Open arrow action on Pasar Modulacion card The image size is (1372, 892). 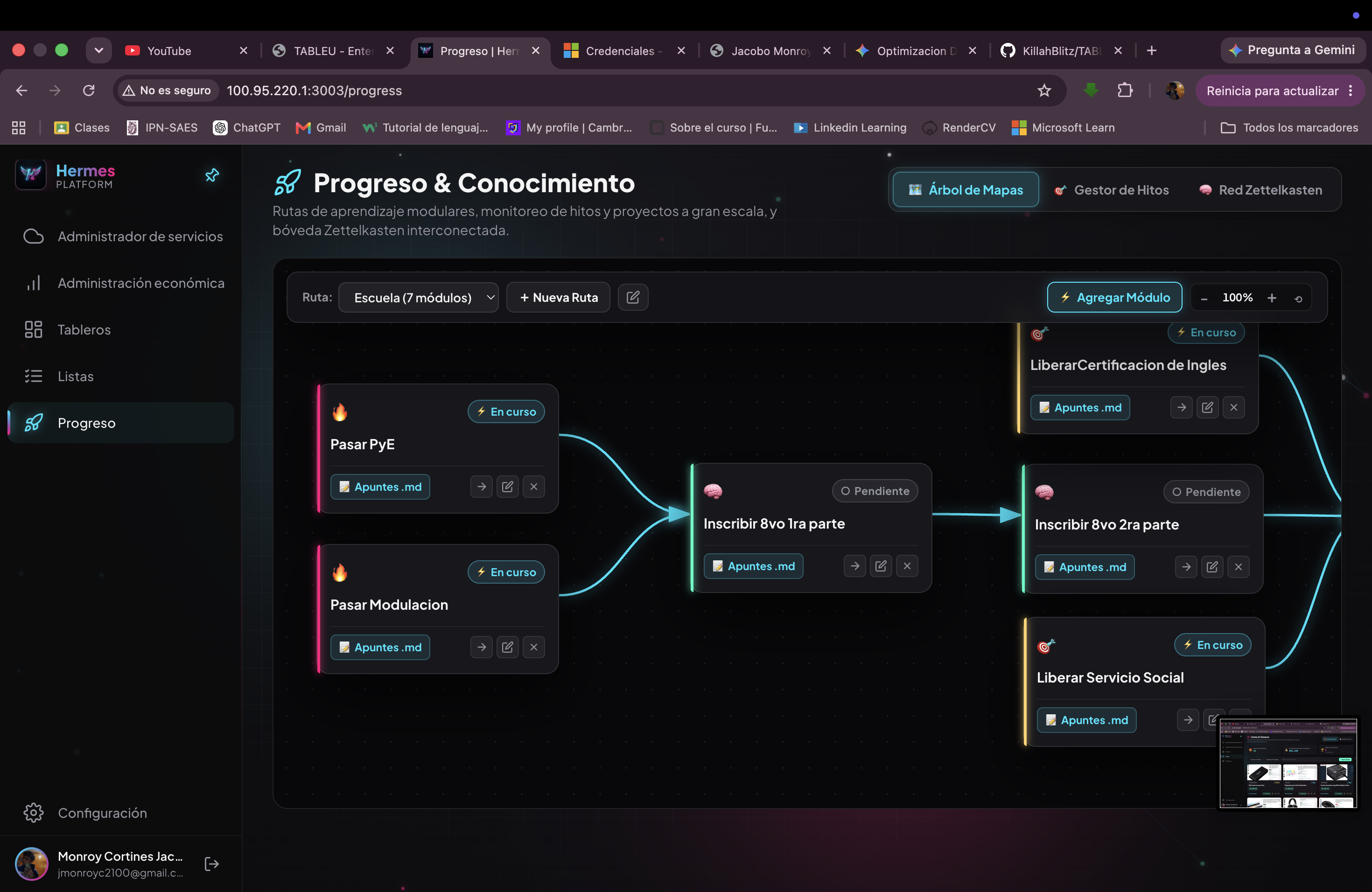(481, 647)
